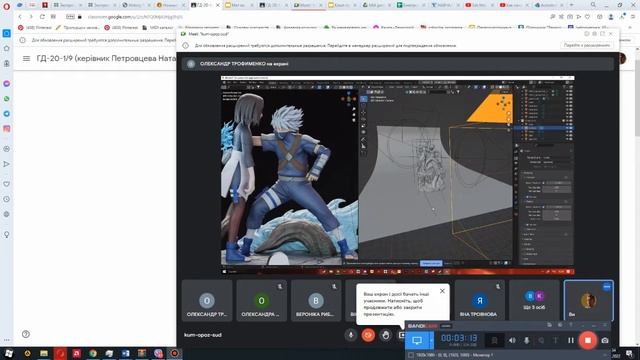Open Opera profile account icon
Viewport: 640px width, 360px height.
coord(611,17)
